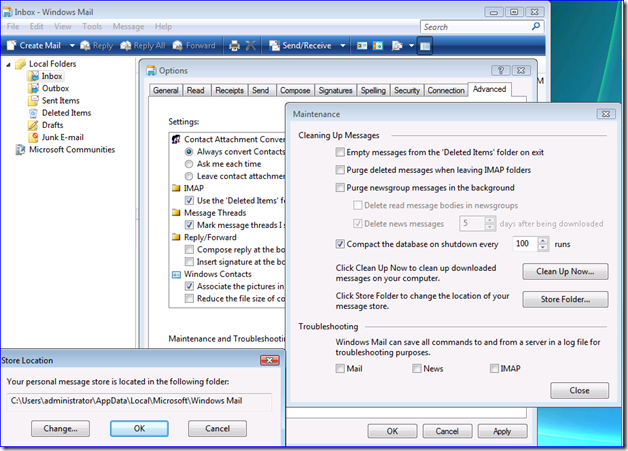The width and height of the screenshot is (628, 451).
Task: Open the Edit menu
Action: click(36, 26)
